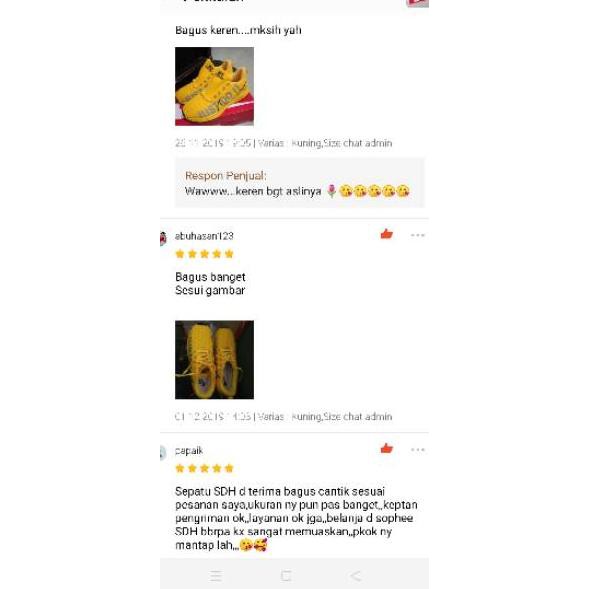Tap the red icon at top right
Viewport: 589px width, 589px height.
(417, 3)
